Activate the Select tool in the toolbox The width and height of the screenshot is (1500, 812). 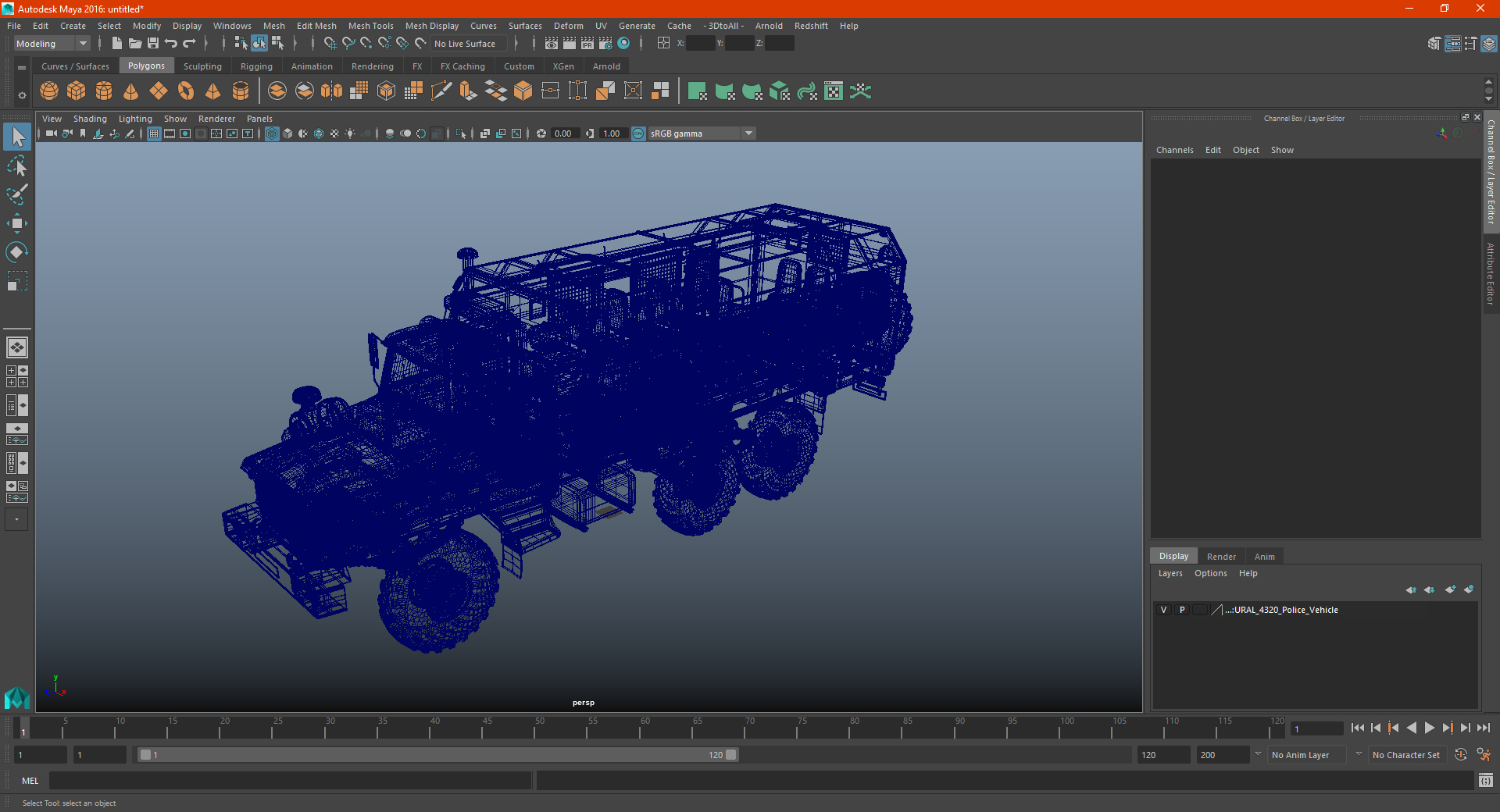pyautogui.click(x=17, y=137)
